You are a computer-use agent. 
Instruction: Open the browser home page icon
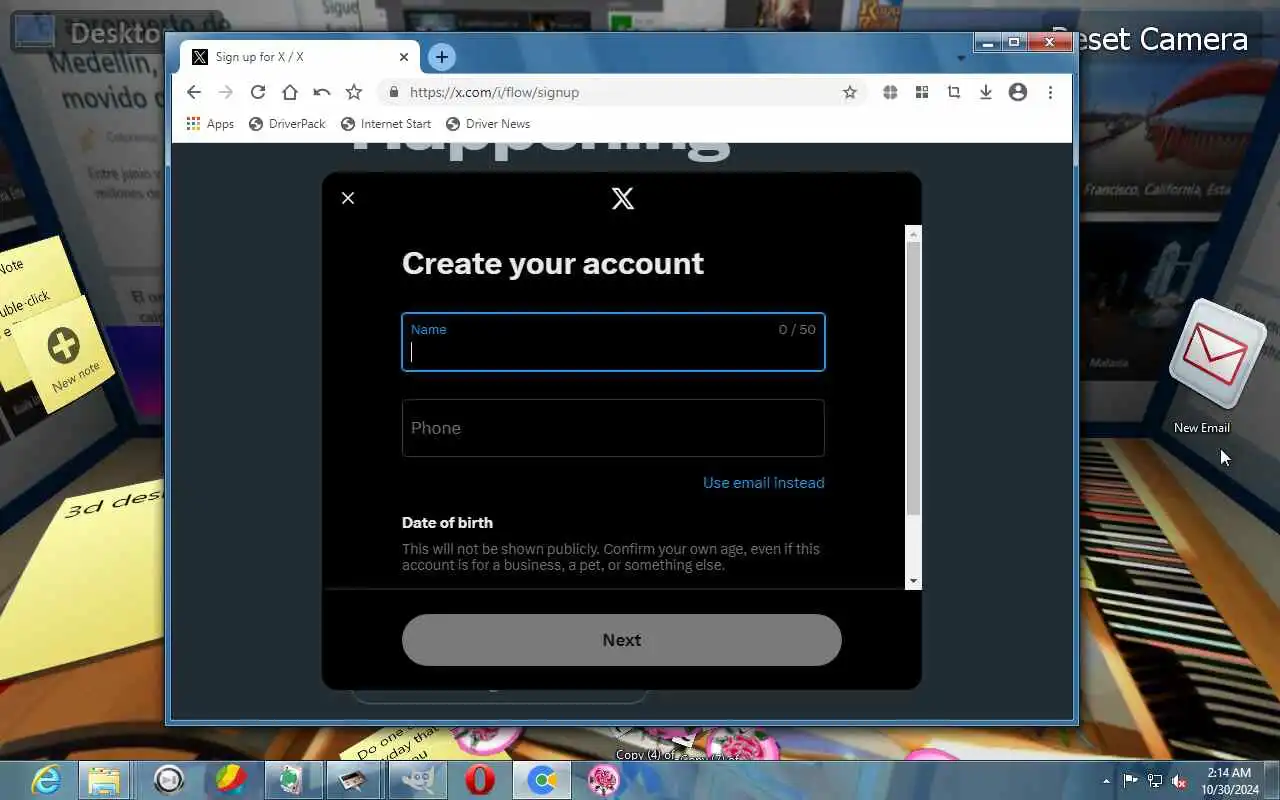(x=290, y=92)
